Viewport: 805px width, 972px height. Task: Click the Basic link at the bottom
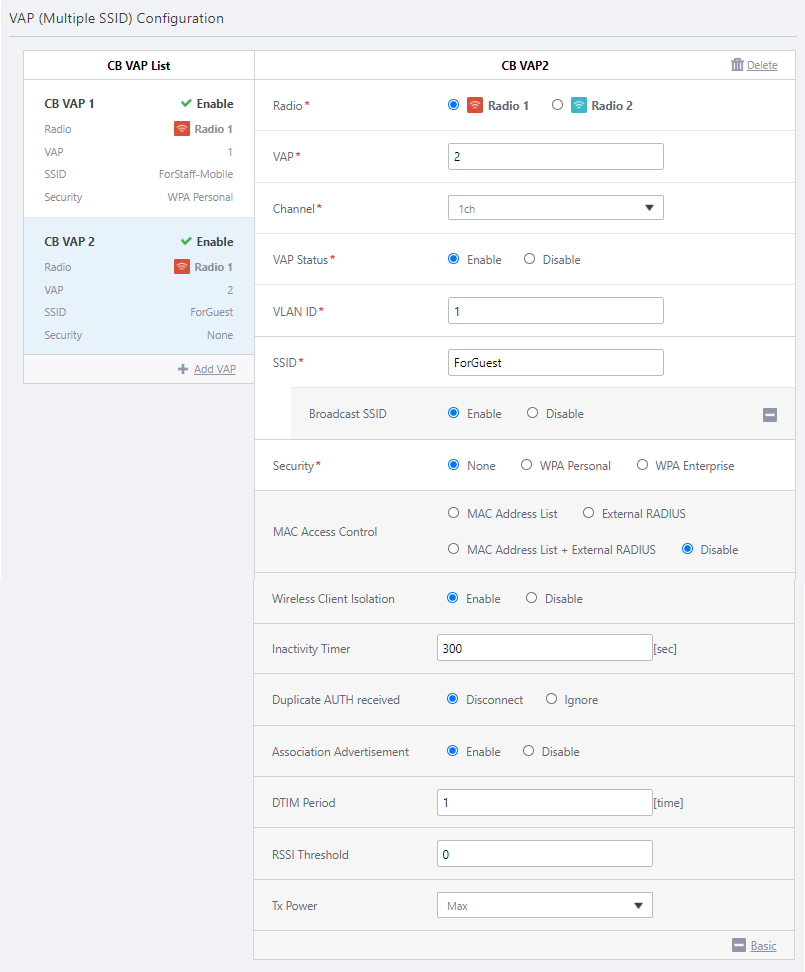click(763, 945)
